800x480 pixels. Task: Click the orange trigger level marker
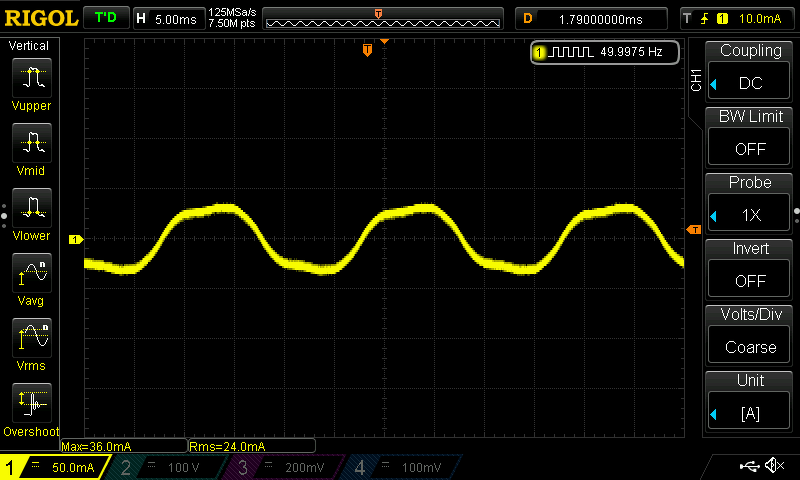tap(694, 230)
